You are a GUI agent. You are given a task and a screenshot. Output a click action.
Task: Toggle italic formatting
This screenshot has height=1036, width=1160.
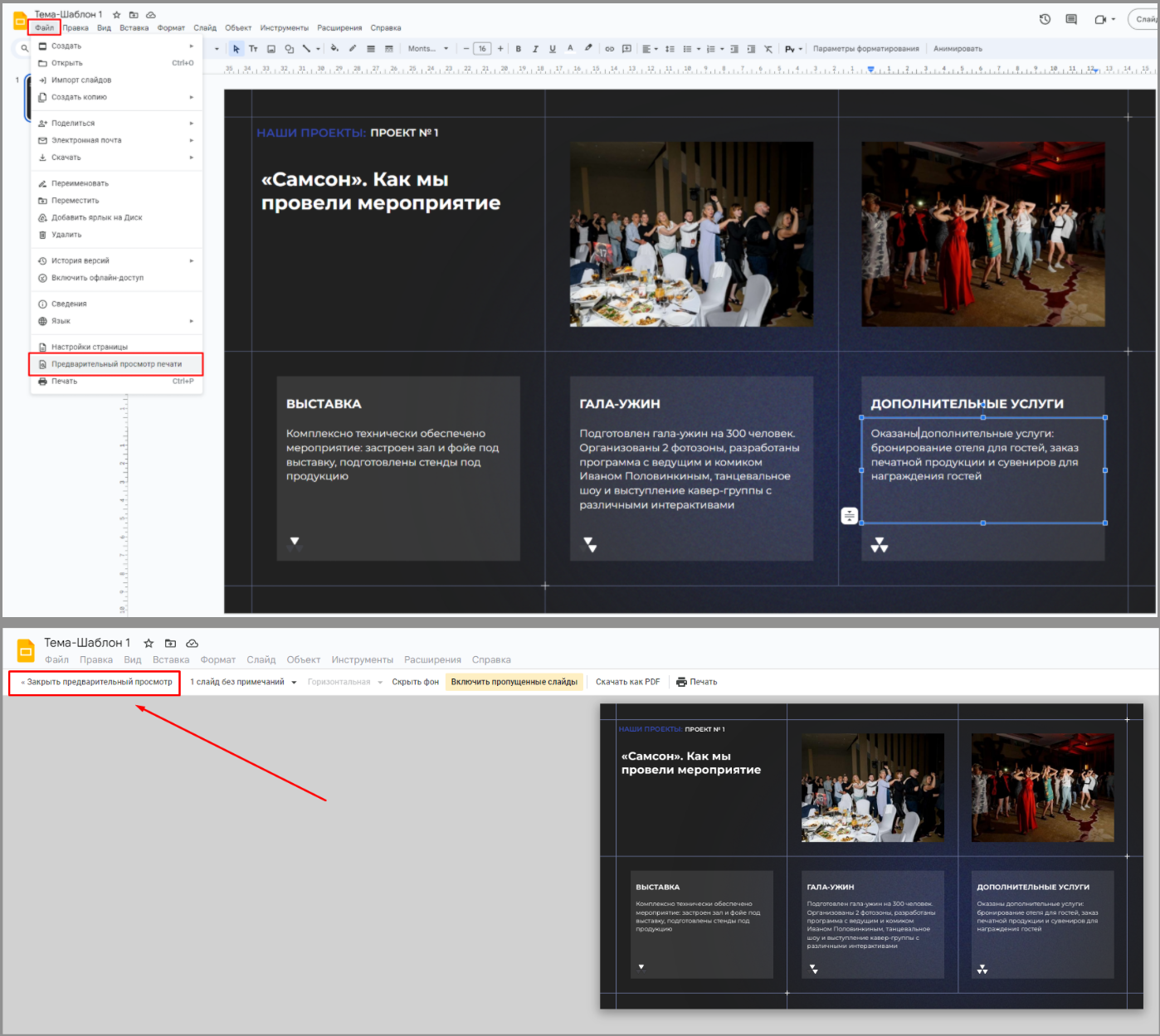coord(536,48)
